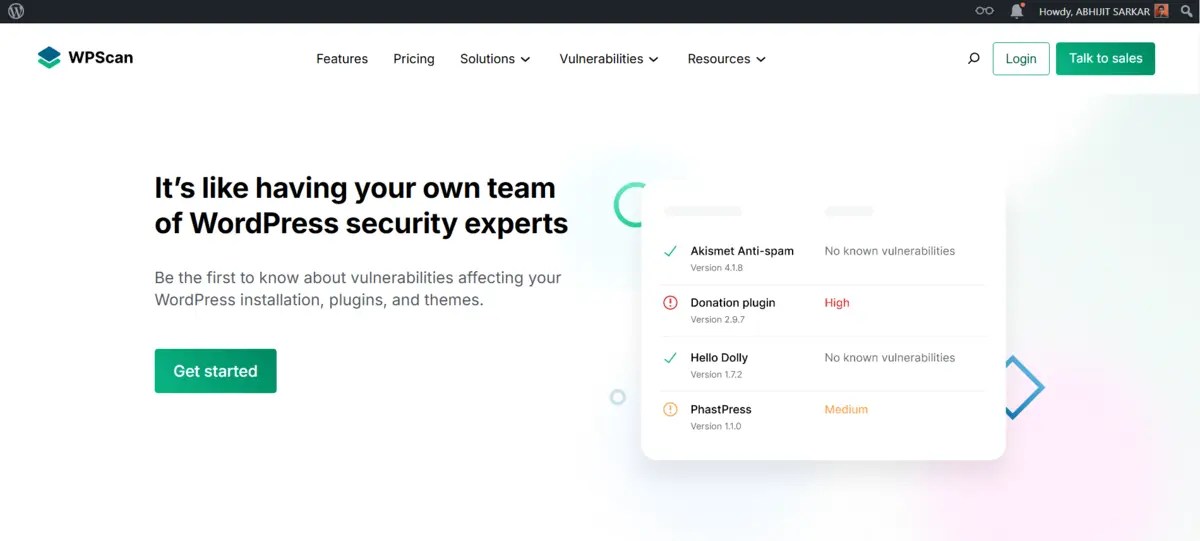The height and width of the screenshot is (541, 1200).
Task: Click the WPScan logo
Action: click(x=85, y=58)
